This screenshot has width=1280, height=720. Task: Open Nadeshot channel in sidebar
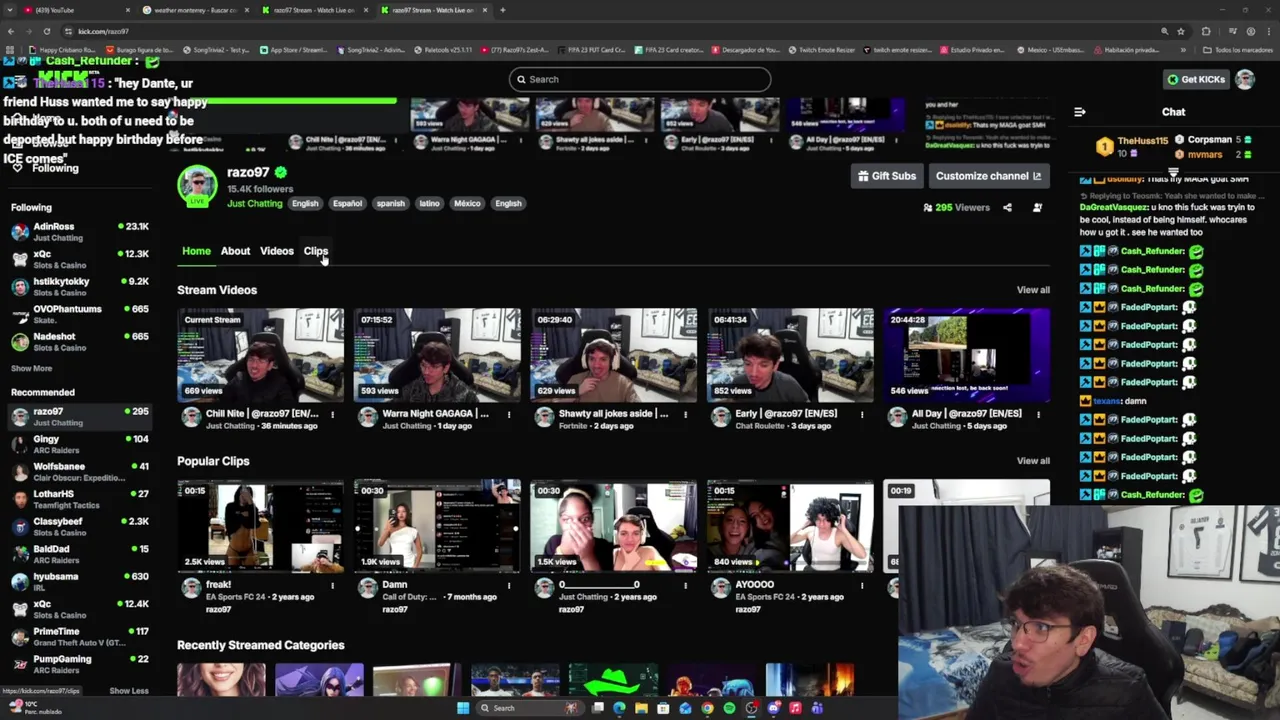click(x=80, y=342)
